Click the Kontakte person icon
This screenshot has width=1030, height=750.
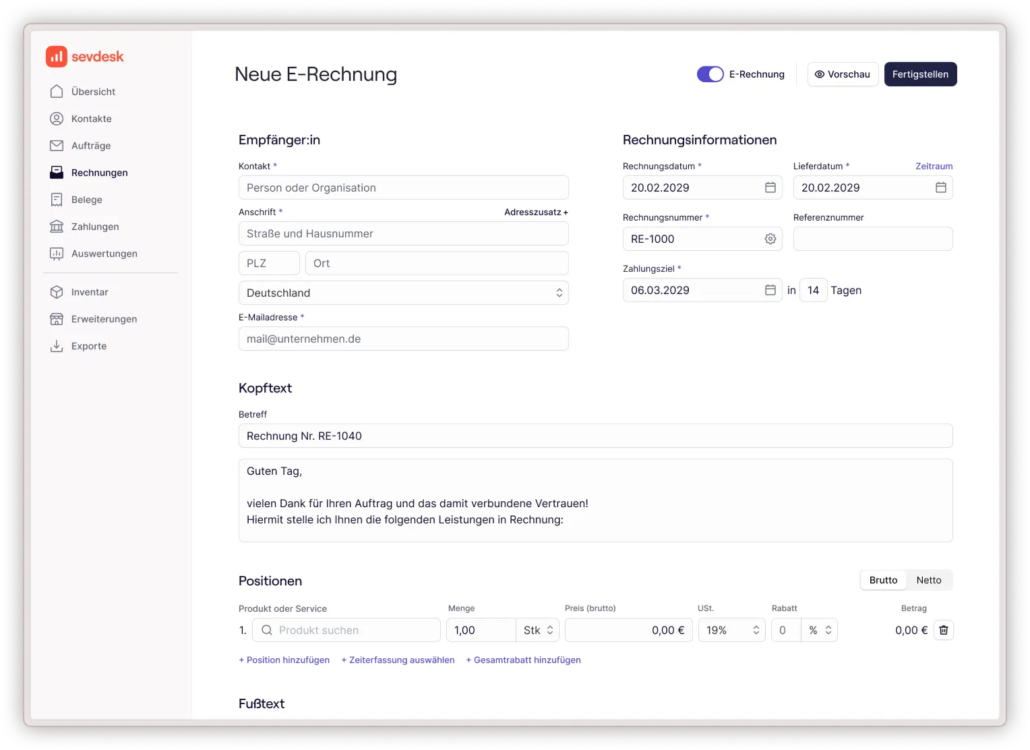56,118
